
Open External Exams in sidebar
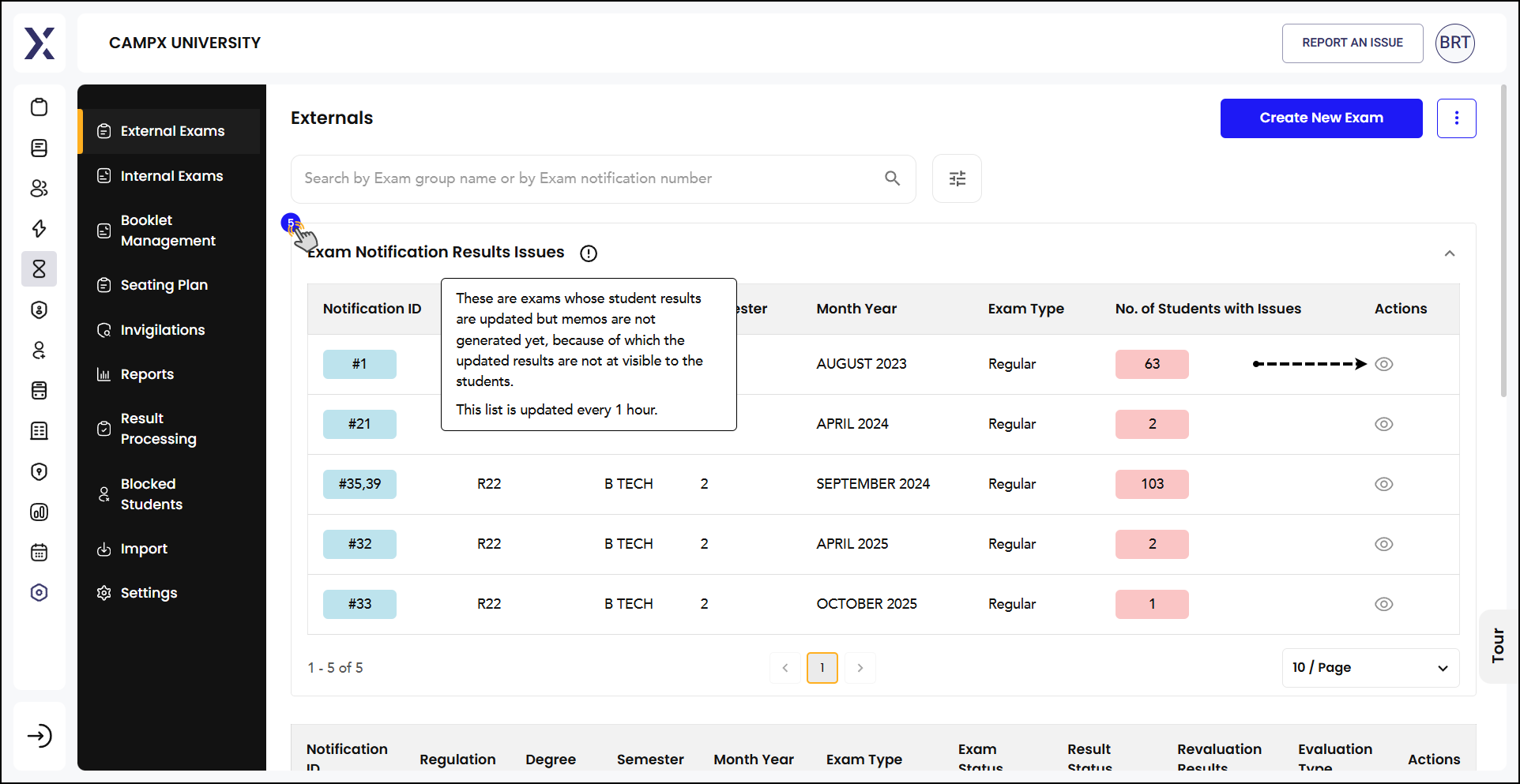tap(169, 131)
